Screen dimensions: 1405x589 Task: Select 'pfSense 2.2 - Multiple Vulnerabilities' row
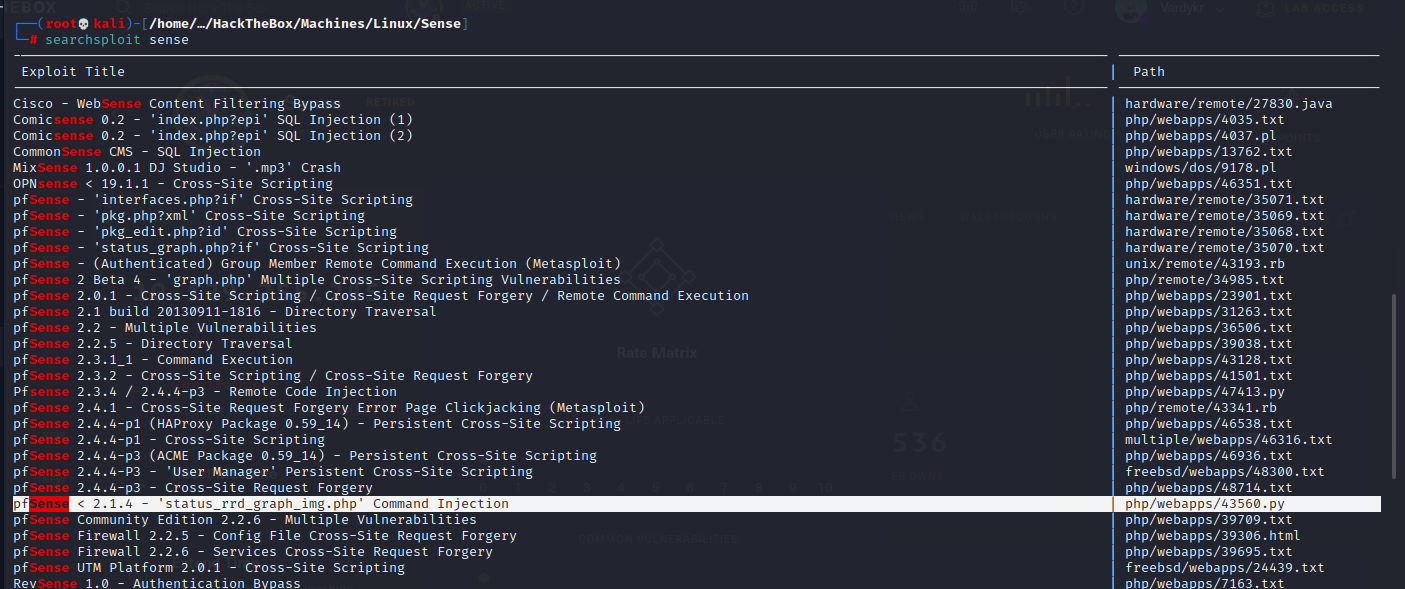165,328
